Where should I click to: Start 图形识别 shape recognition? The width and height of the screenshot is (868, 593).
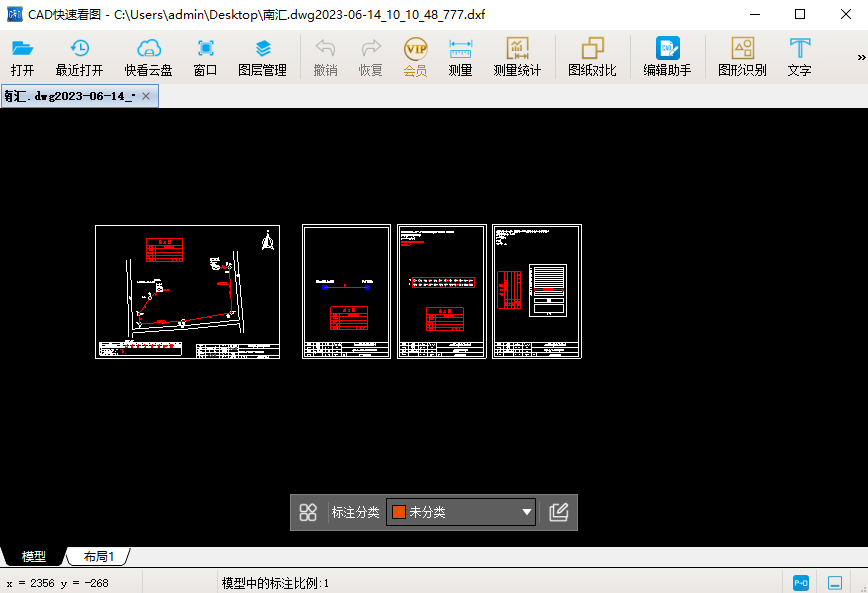pyautogui.click(x=742, y=57)
